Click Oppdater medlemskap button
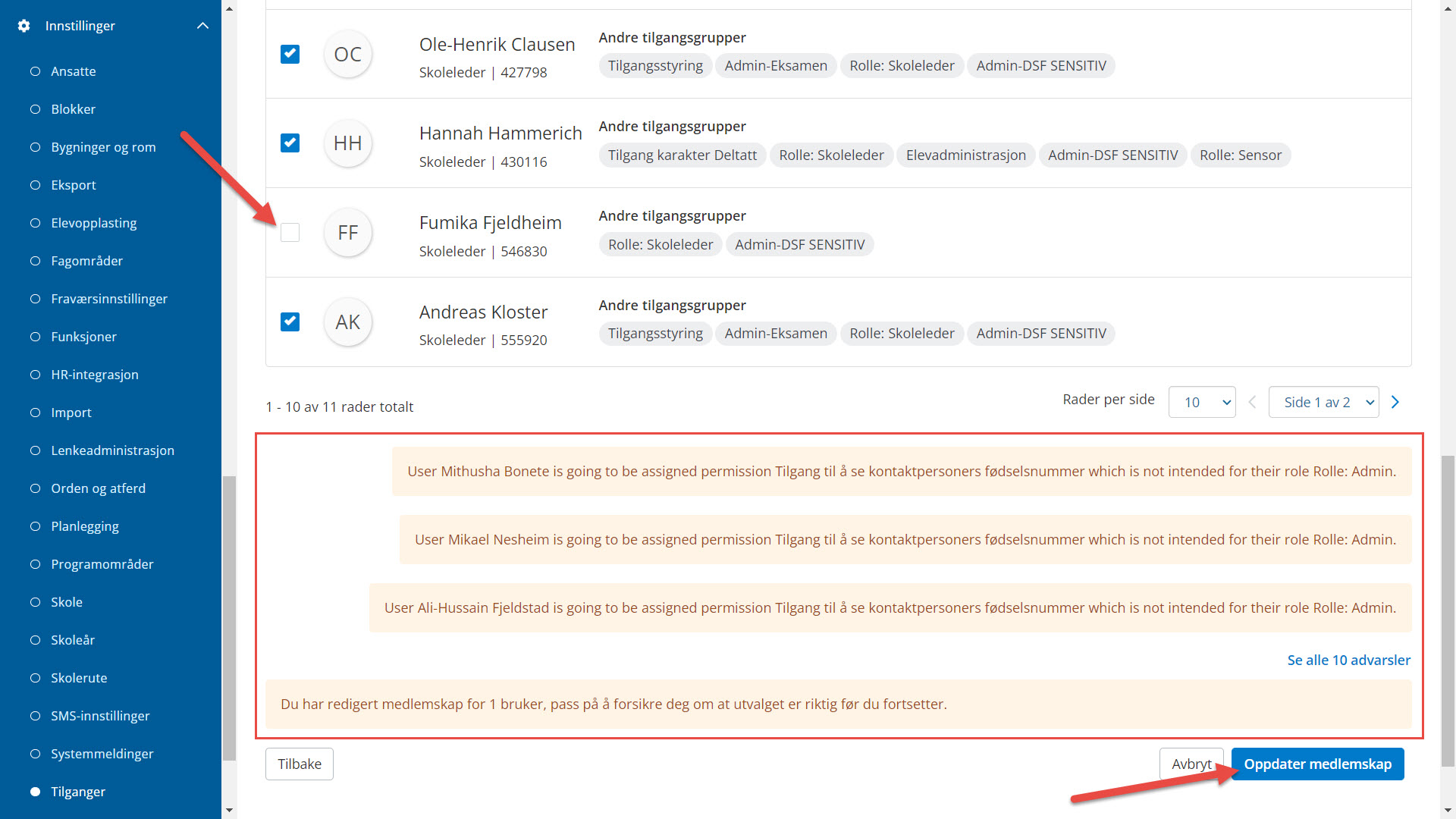The width and height of the screenshot is (1456, 819). click(x=1317, y=764)
